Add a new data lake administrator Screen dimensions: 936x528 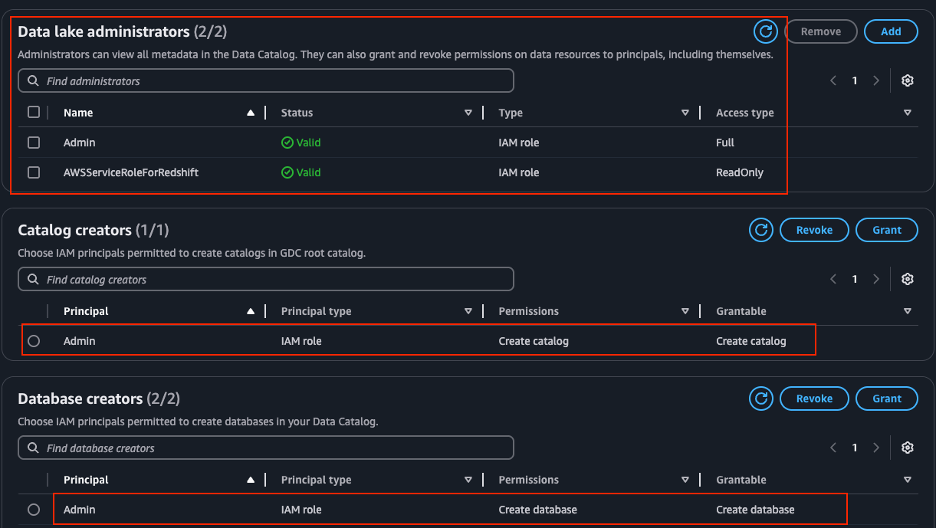[x=891, y=32]
